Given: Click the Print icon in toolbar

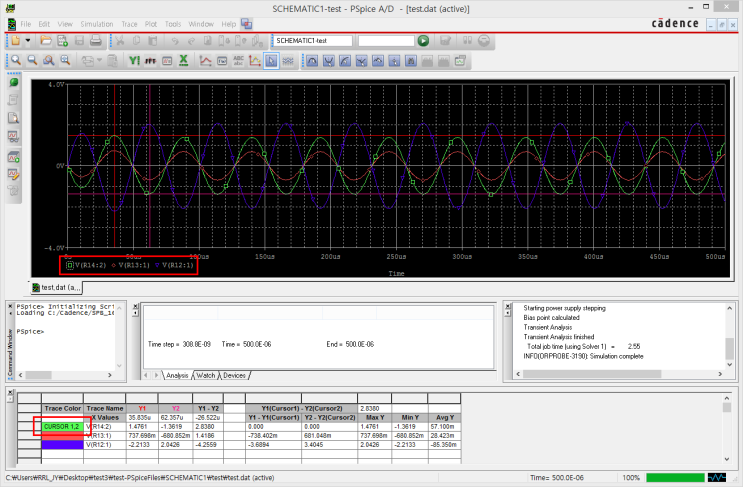Looking at the screenshot, I should click(x=95, y=41).
